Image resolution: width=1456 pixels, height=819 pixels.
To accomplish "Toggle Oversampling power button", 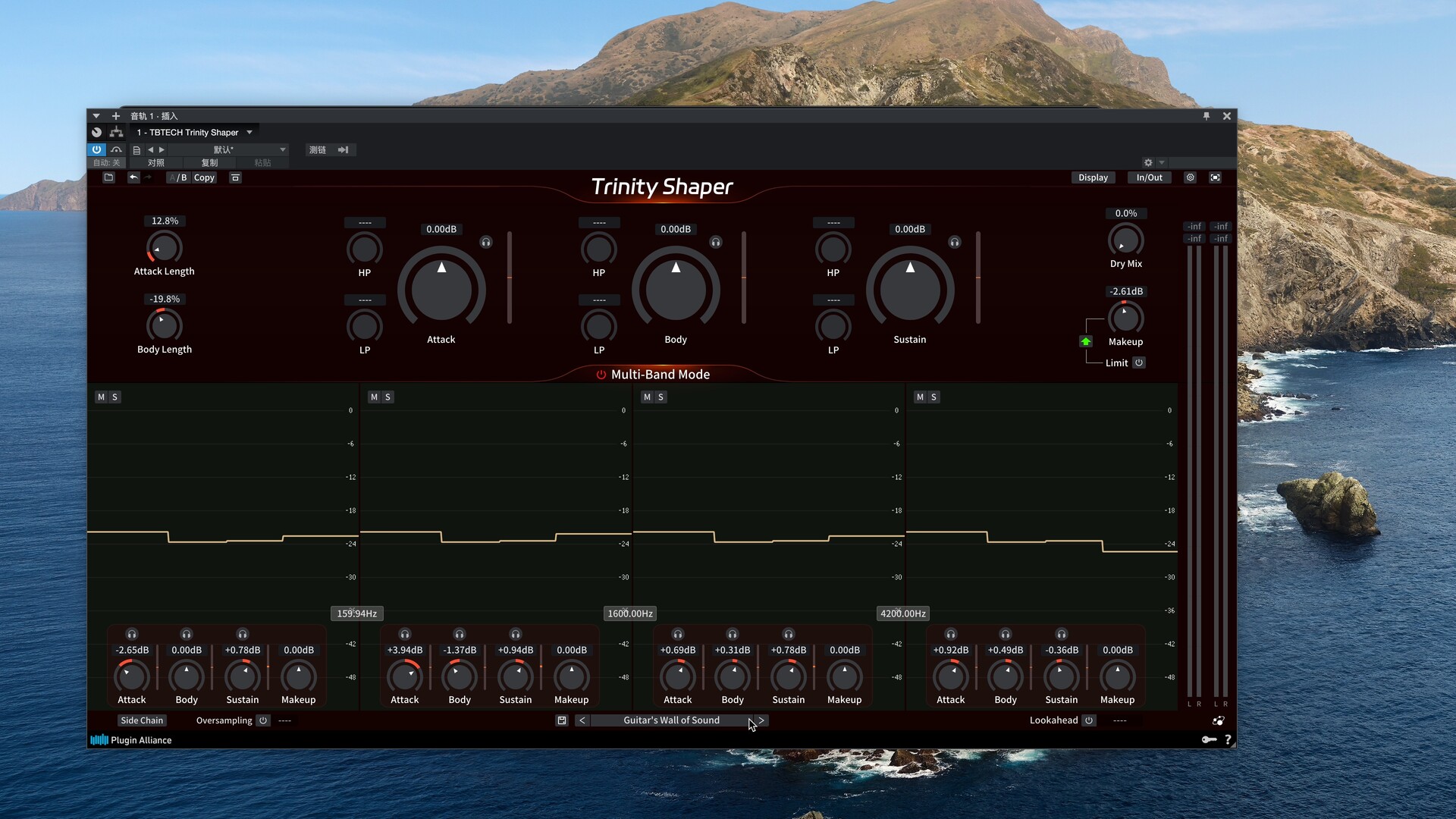I will coord(263,720).
